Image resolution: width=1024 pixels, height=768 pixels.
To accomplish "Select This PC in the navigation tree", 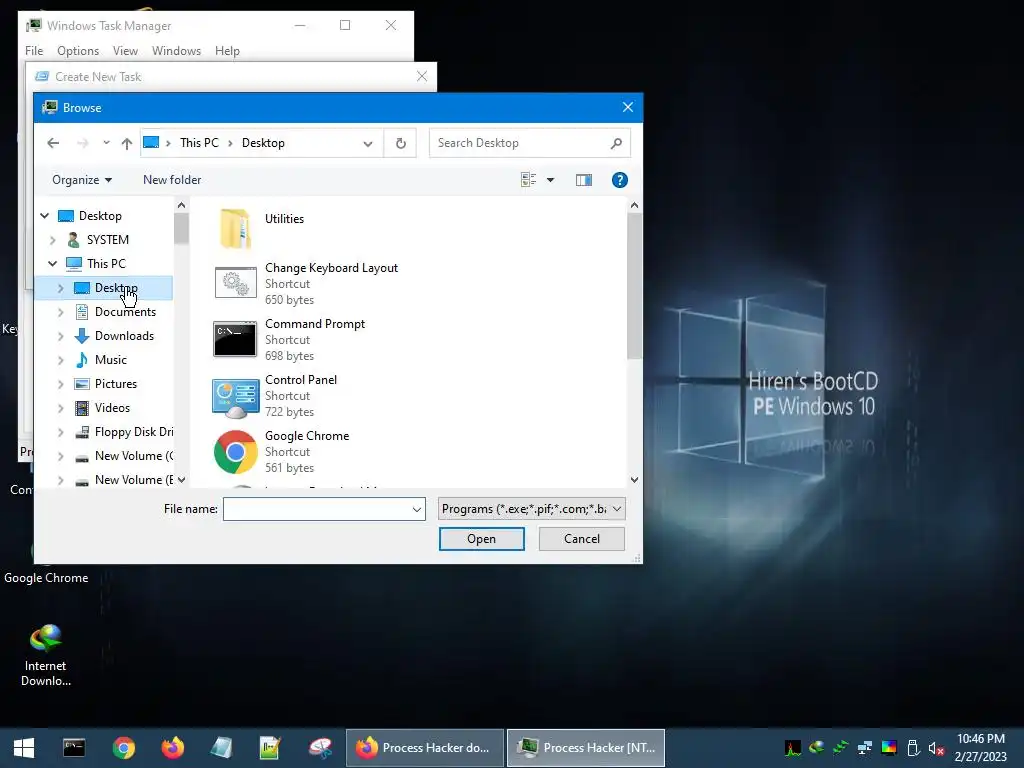I will [x=106, y=264].
